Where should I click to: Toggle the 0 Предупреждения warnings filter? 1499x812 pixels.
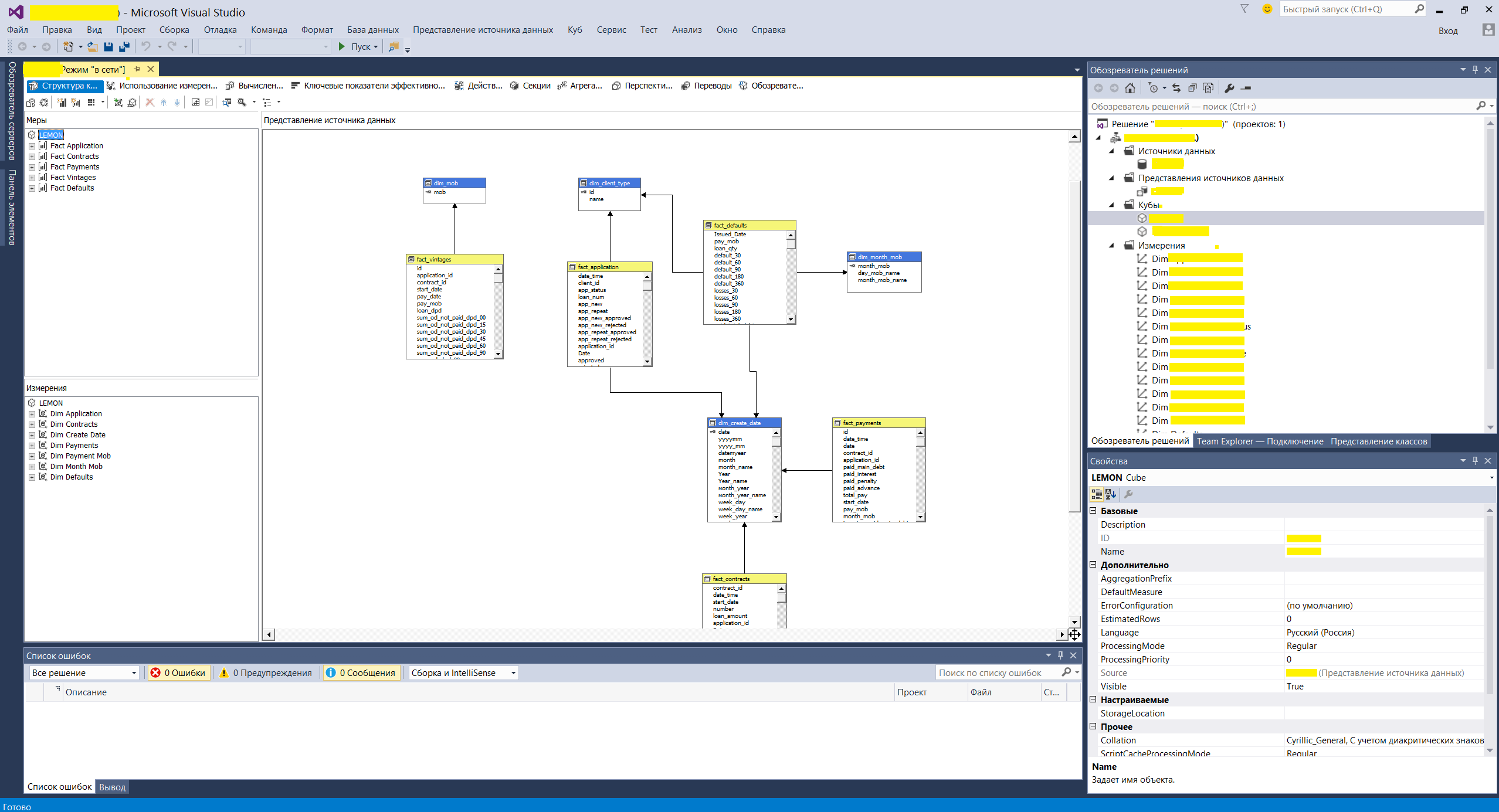(x=266, y=673)
